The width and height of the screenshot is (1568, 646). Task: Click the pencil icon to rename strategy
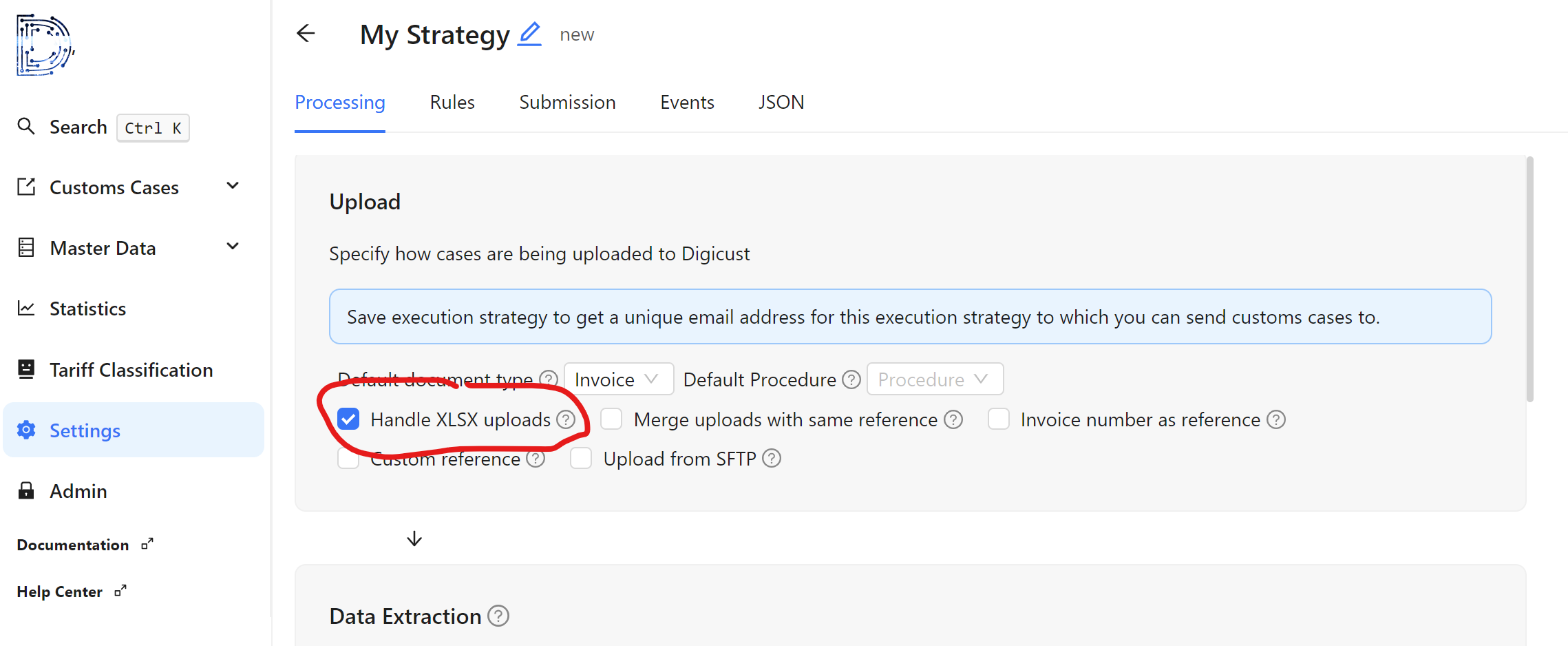(x=529, y=34)
